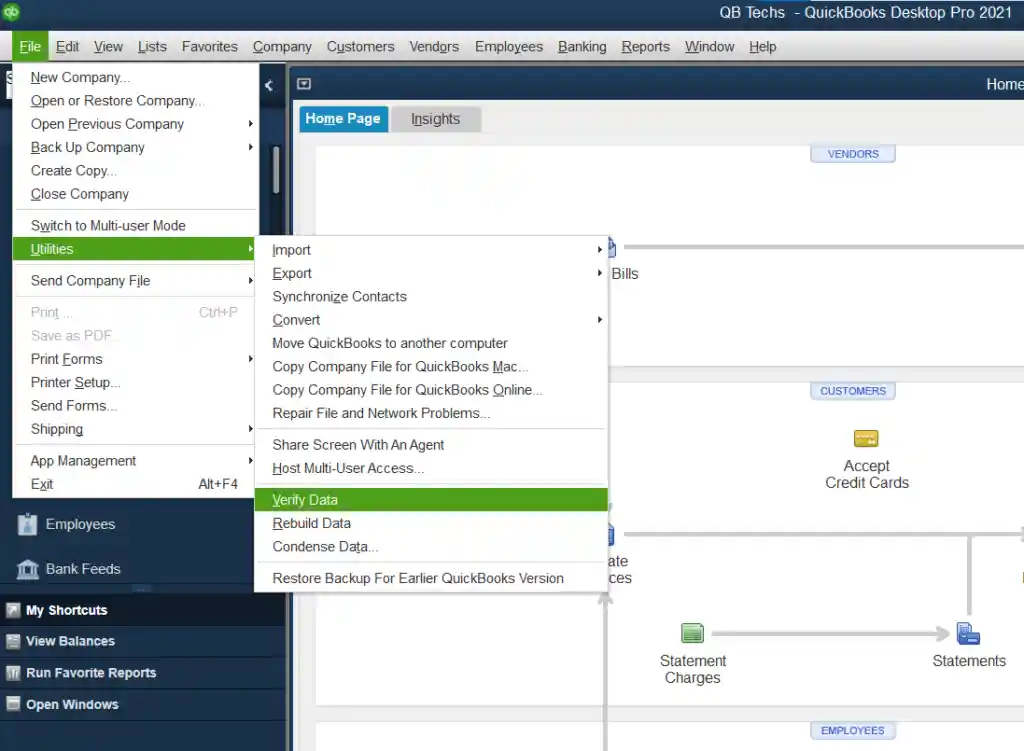The image size is (1024, 751).
Task: Click the My Shortcuts icon
Action: click(12, 610)
